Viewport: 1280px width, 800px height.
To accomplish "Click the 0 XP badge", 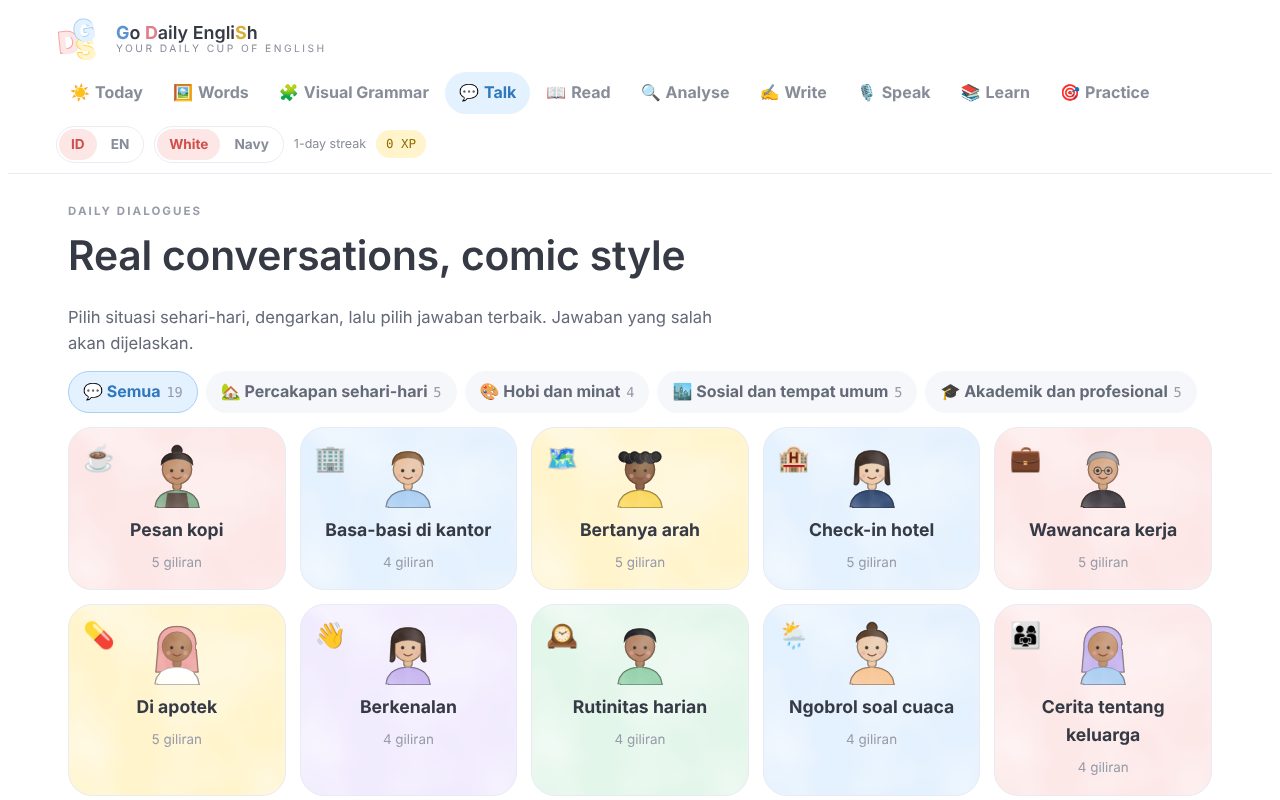I will (401, 144).
